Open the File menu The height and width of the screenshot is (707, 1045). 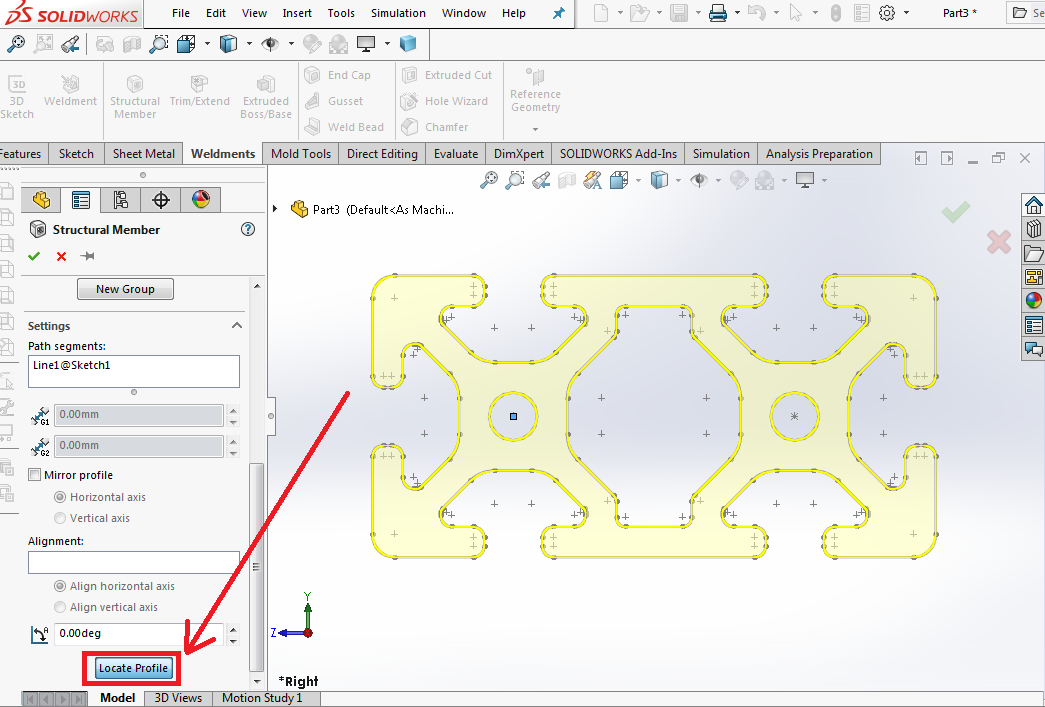[181, 13]
